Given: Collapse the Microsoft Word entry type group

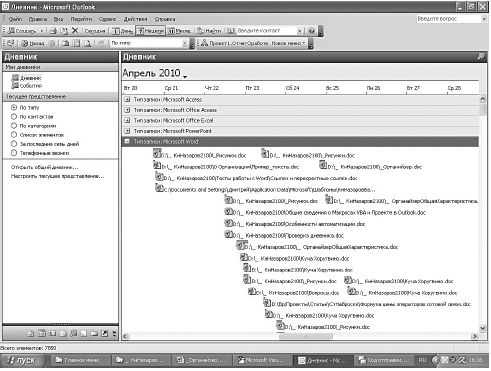Looking at the screenshot, I should click(127, 141).
